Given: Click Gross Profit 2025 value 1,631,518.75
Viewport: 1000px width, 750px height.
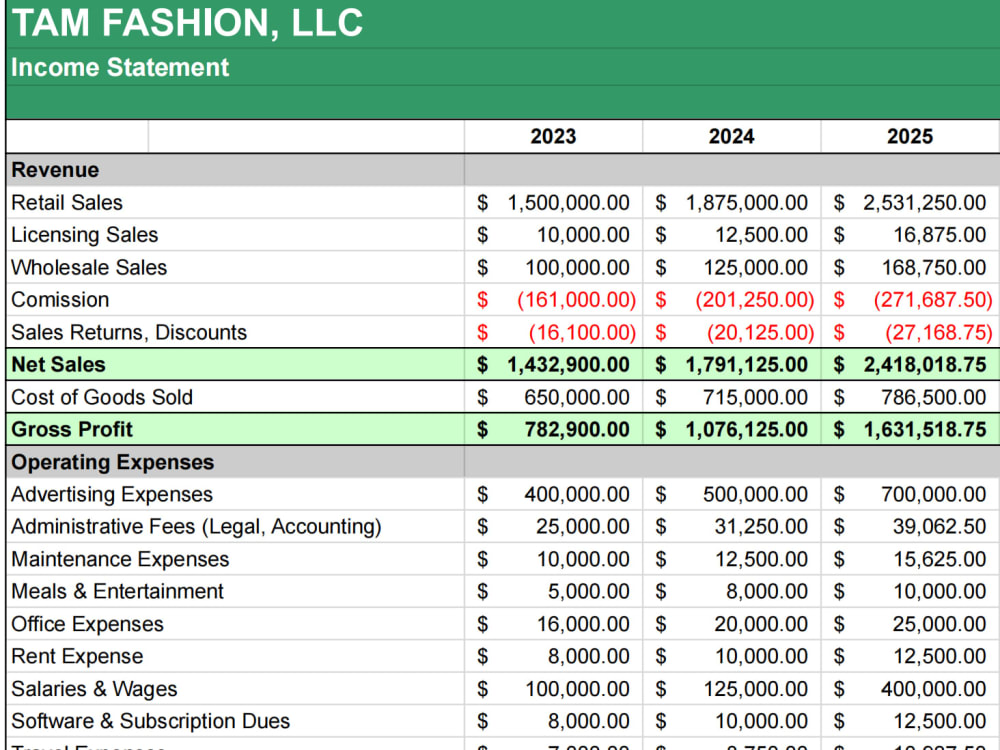Looking at the screenshot, I should pos(925,429).
